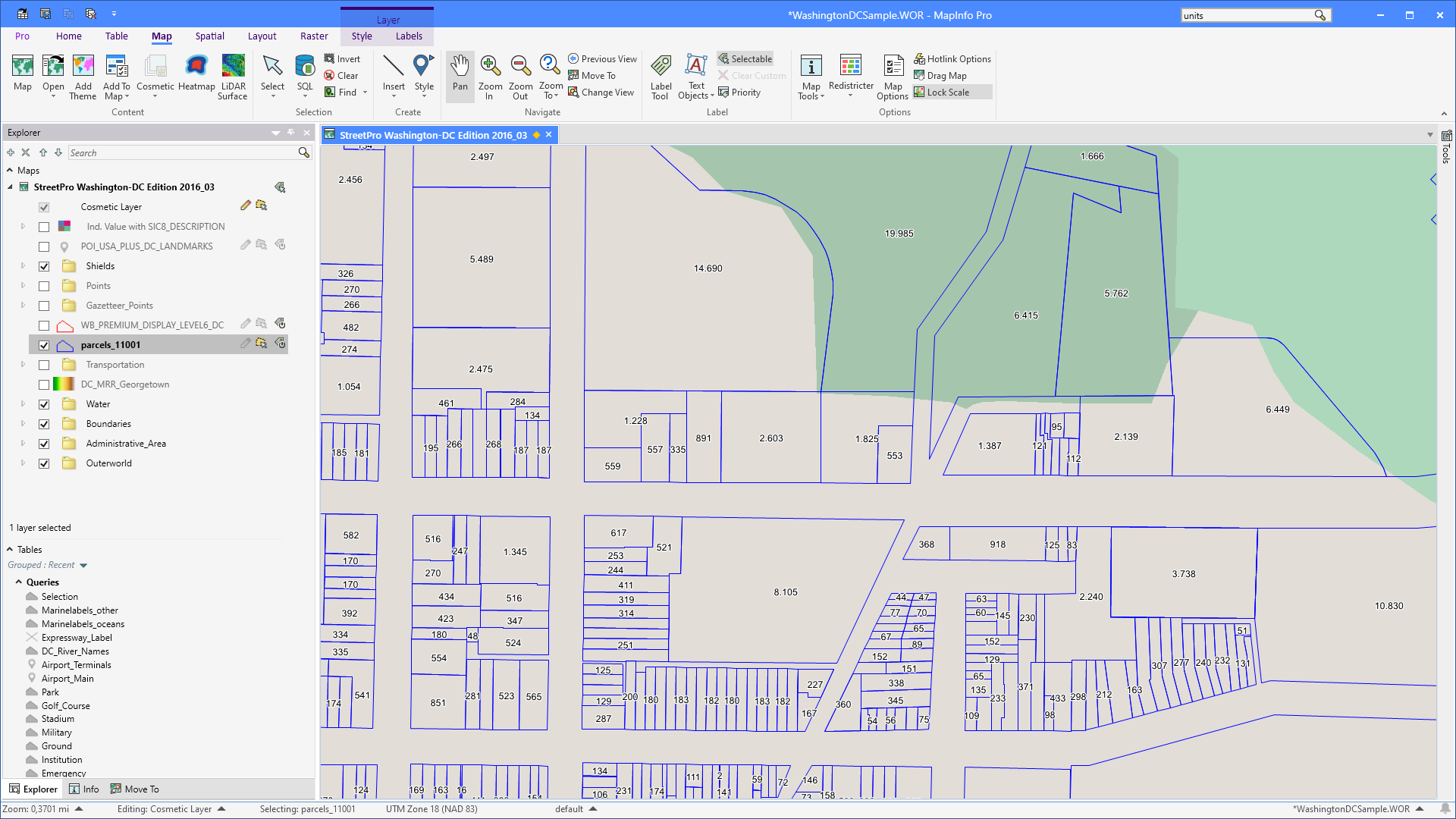1456x819 pixels.
Task: Click the SQL selection tool
Action: pos(304,76)
